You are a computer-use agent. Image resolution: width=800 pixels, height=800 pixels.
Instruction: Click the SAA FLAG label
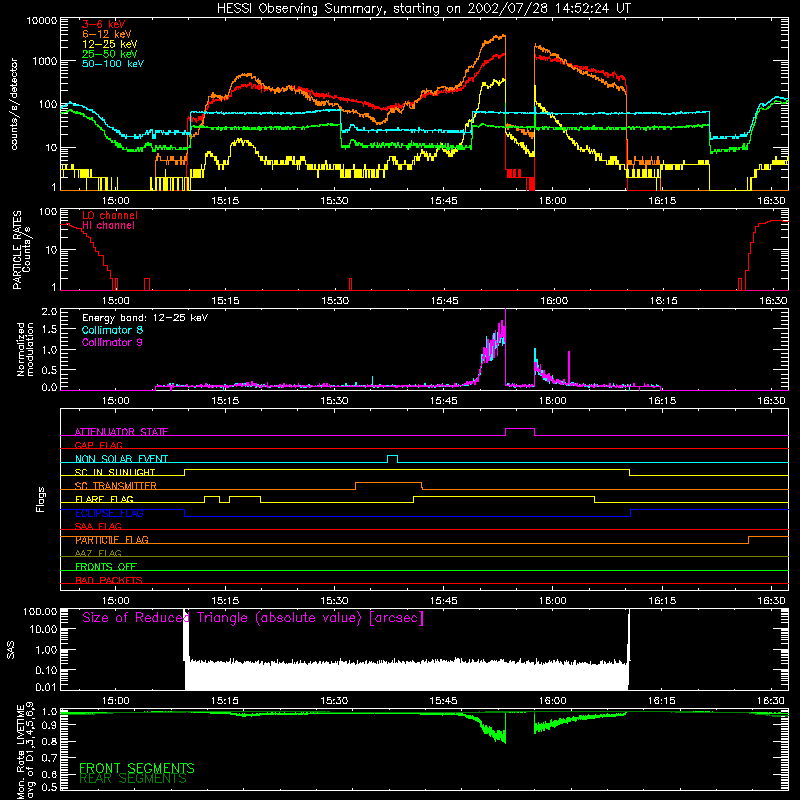tap(98, 526)
